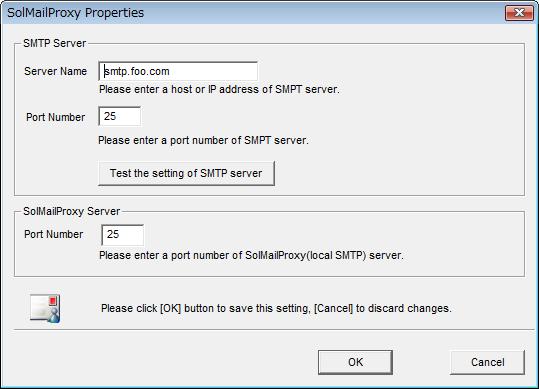Click the SMTP Server group title
The height and width of the screenshot is (389, 539).
54,43
